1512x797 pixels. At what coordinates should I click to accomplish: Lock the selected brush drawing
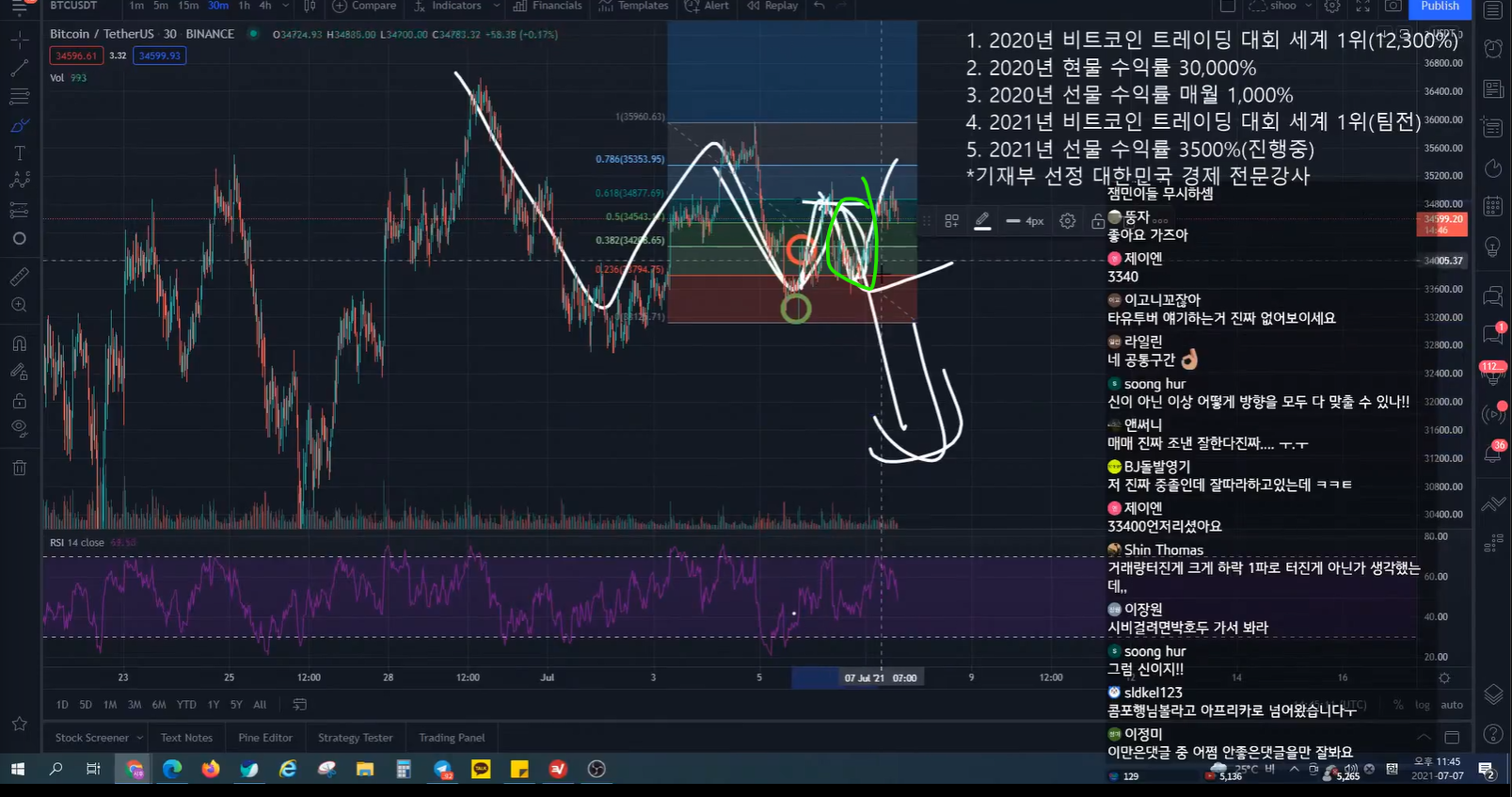click(x=1097, y=221)
